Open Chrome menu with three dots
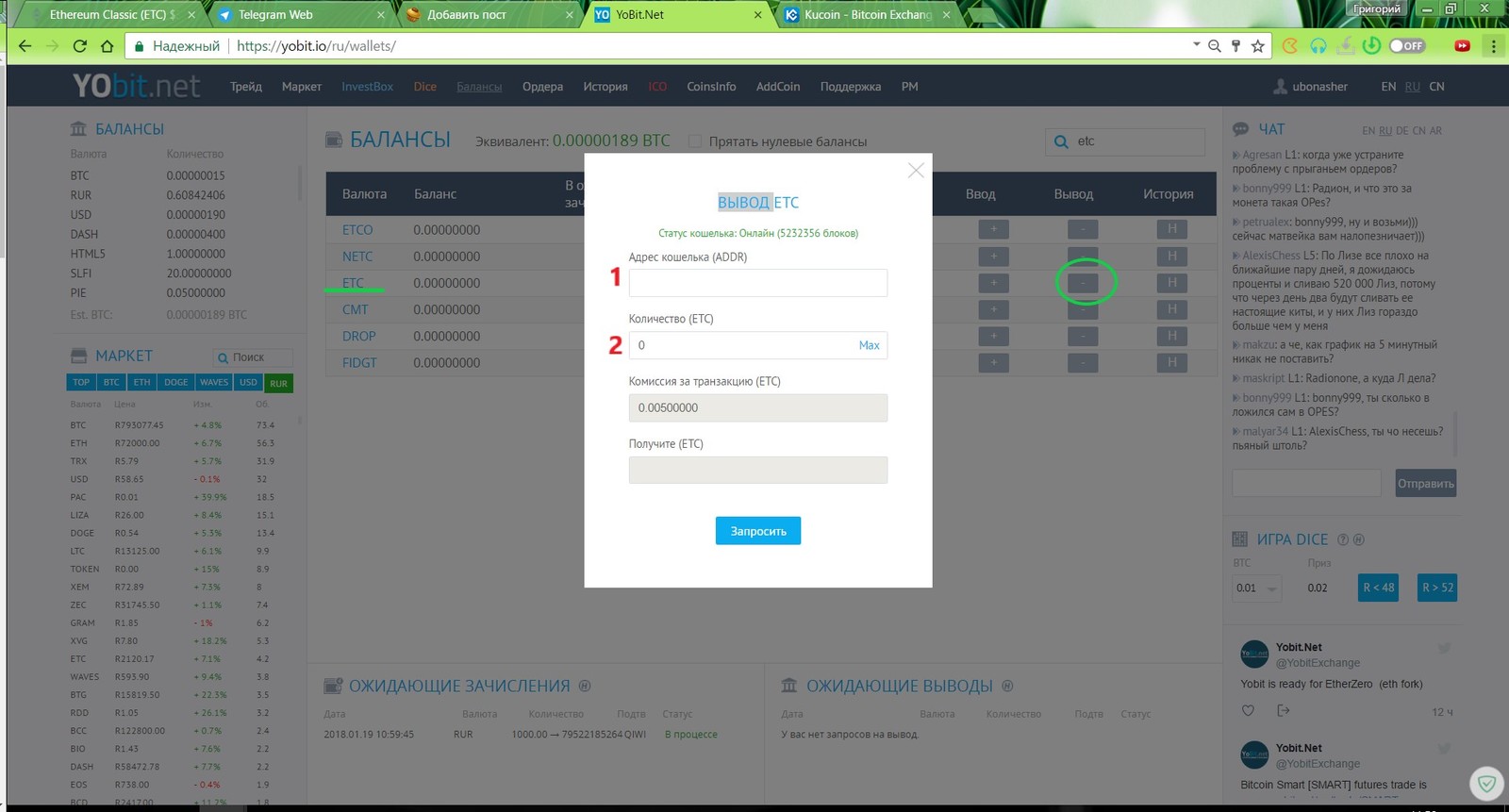The image size is (1509, 812). [1493, 45]
